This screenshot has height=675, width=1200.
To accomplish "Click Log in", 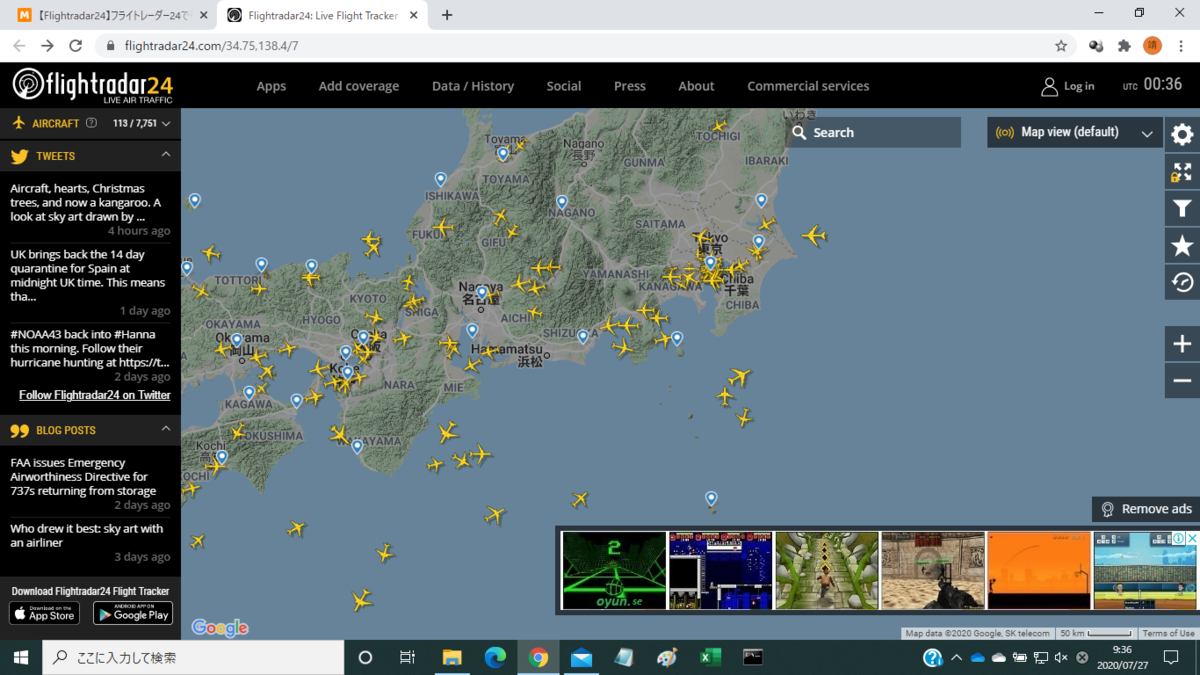I will click(1079, 86).
